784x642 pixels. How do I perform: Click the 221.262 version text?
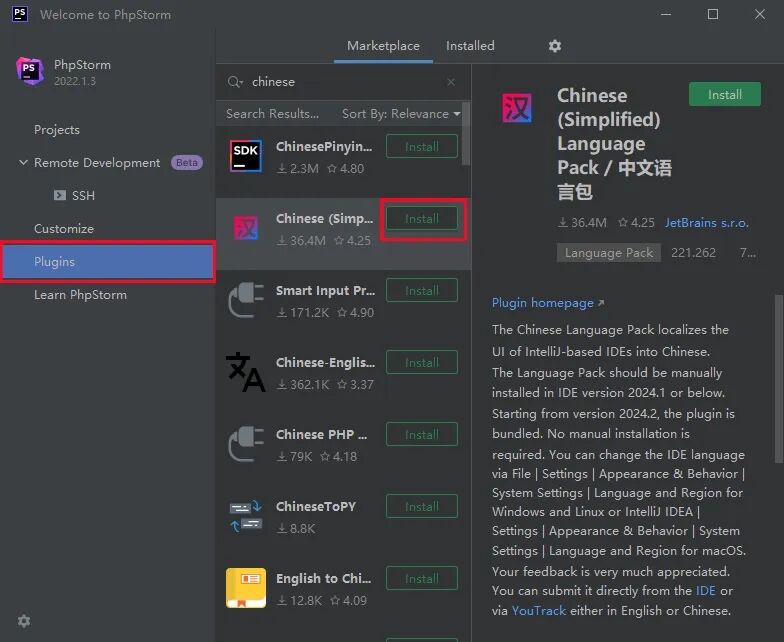pyautogui.click(x=693, y=252)
